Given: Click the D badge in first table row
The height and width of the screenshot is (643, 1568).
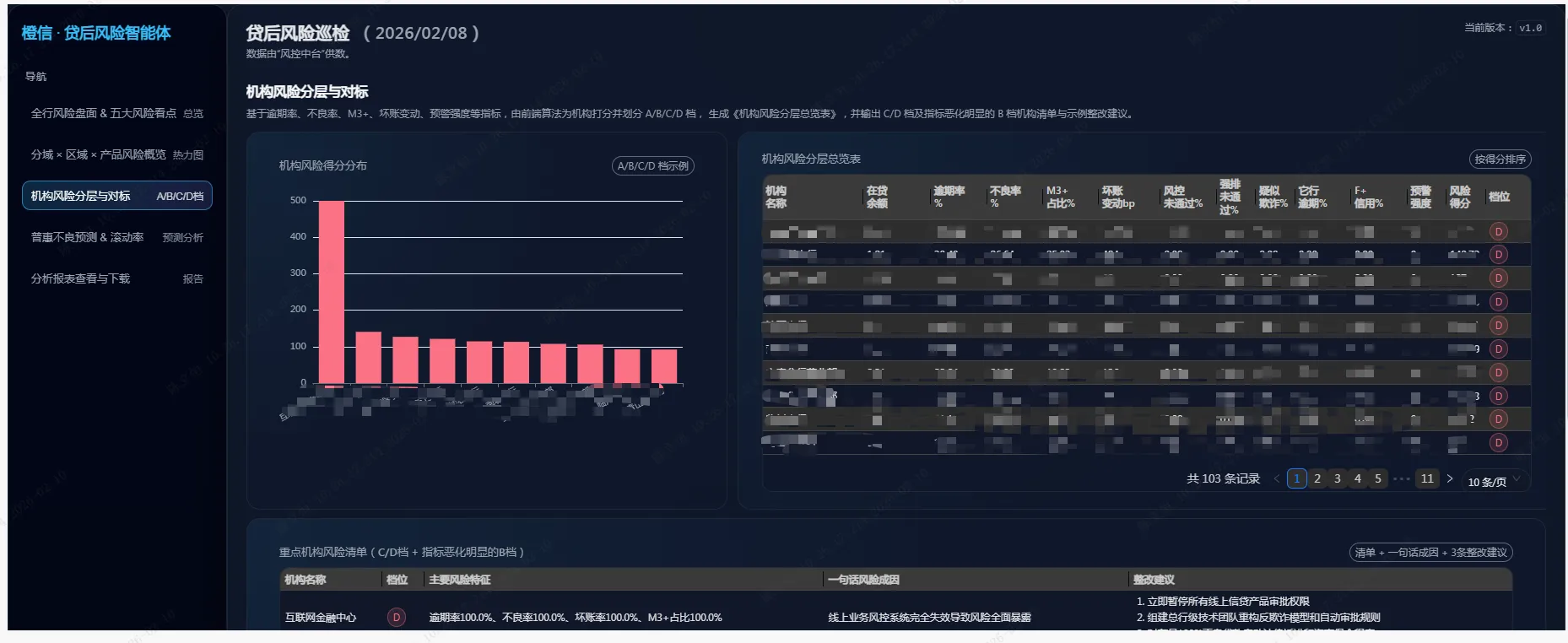Looking at the screenshot, I should tap(1498, 231).
